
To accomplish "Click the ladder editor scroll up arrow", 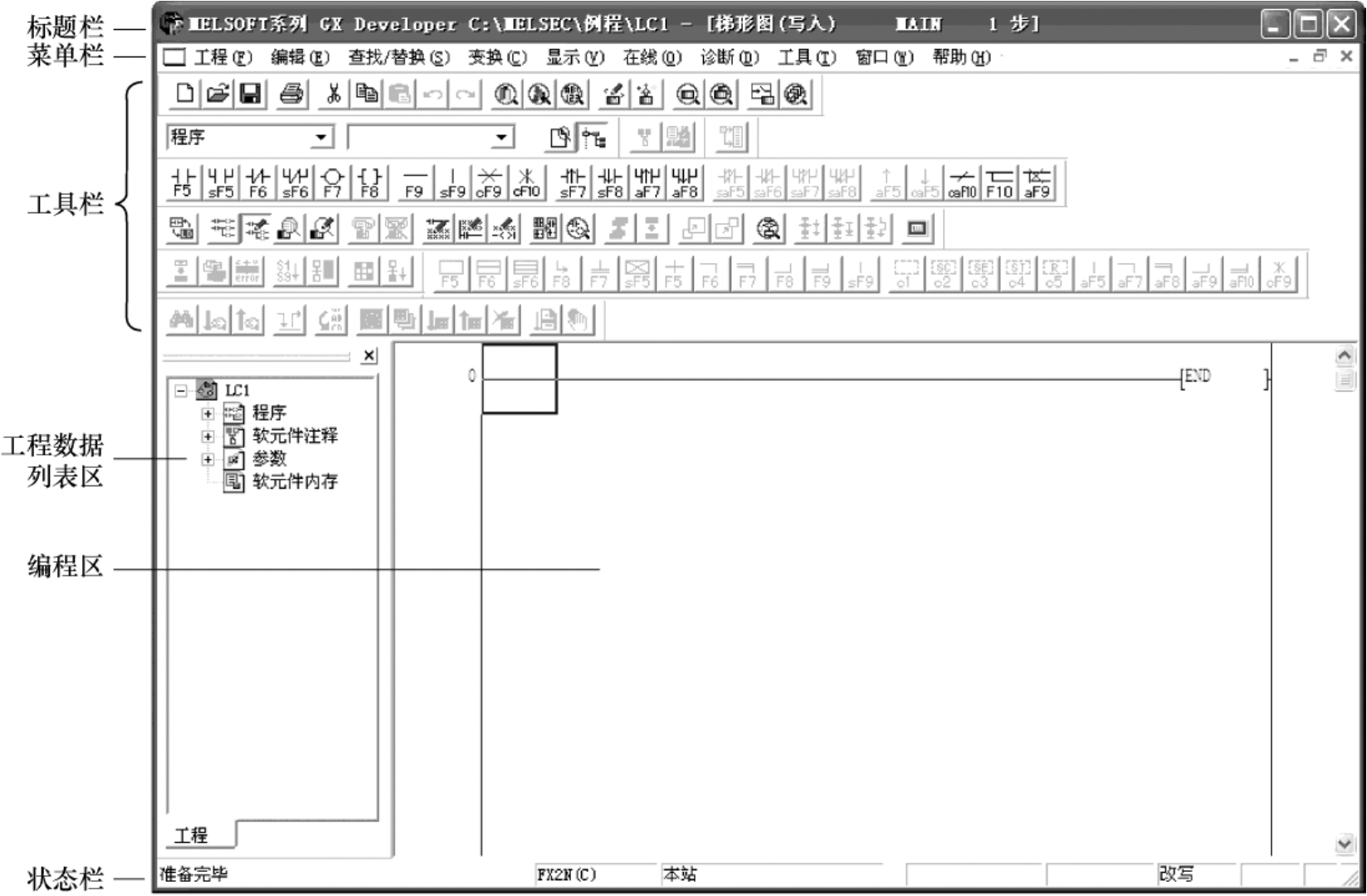I will pyautogui.click(x=1345, y=357).
